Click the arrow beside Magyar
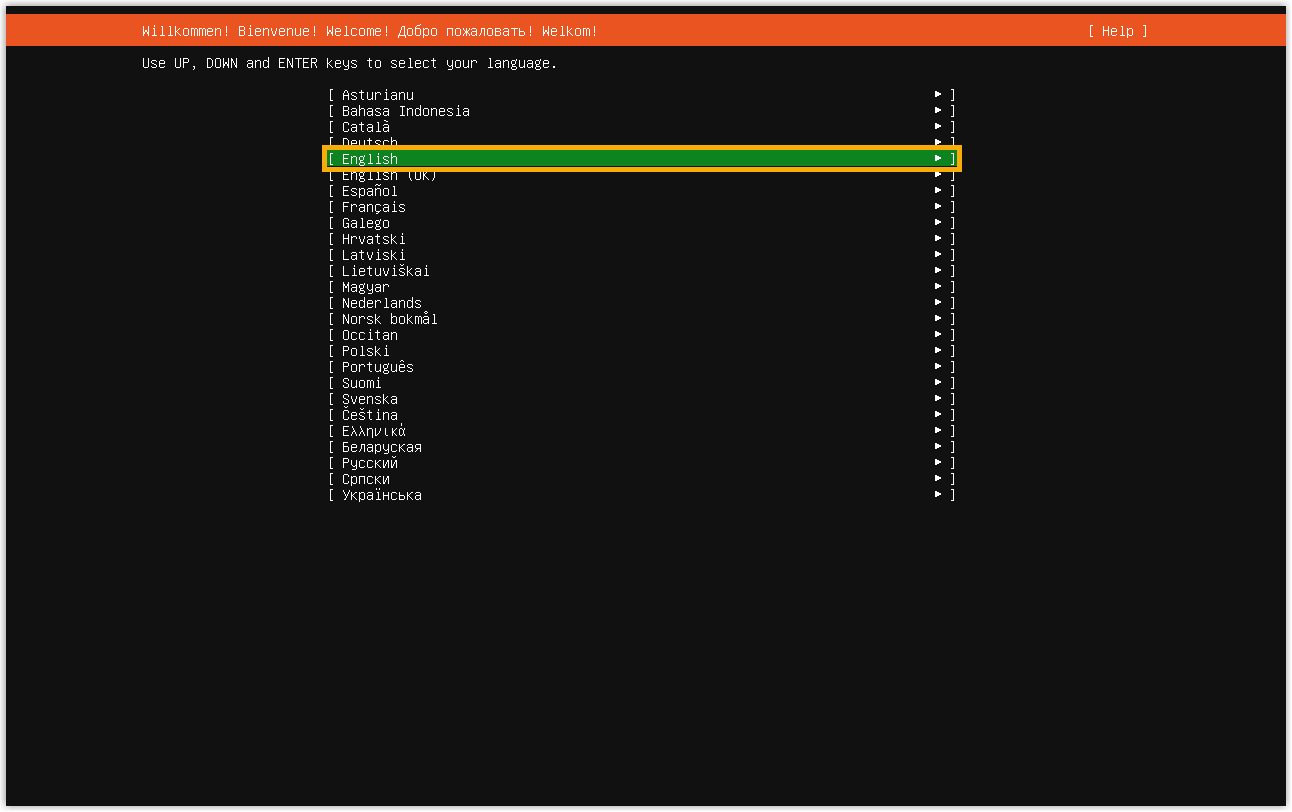1292x812 pixels. pos(938,287)
